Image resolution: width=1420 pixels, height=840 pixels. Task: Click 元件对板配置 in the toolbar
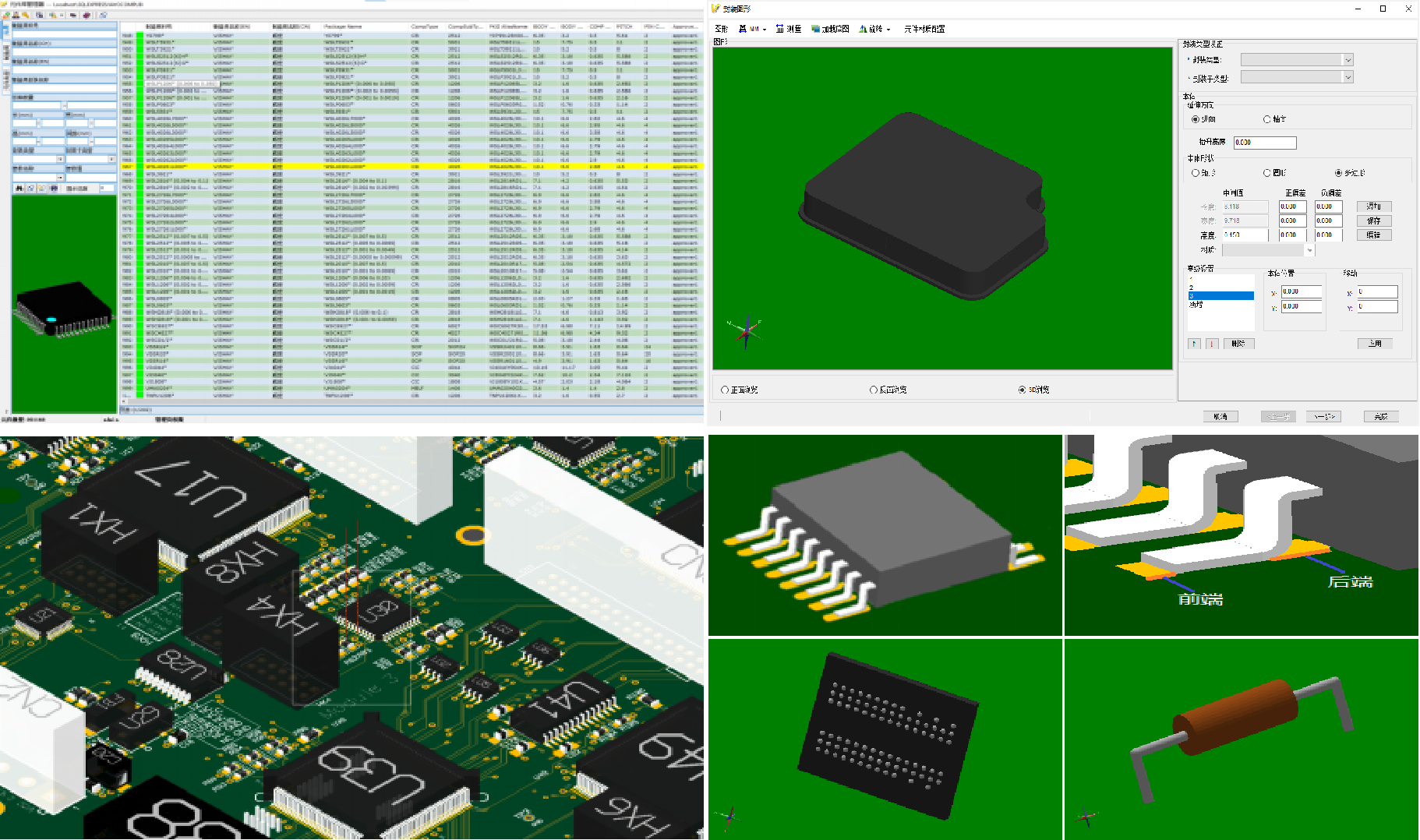pos(924,29)
